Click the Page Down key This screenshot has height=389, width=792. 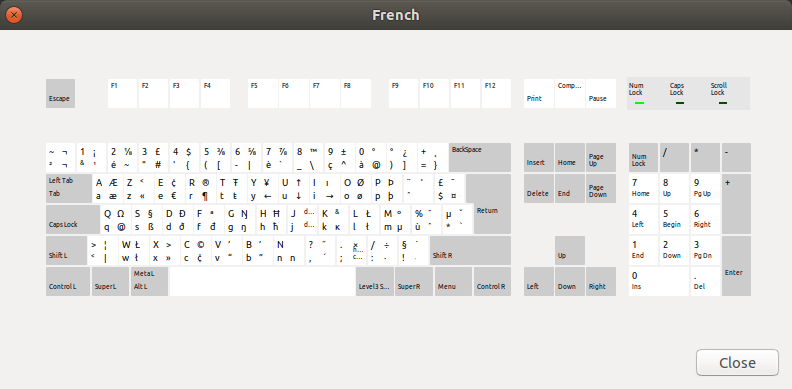pyautogui.click(x=601, y=188)
